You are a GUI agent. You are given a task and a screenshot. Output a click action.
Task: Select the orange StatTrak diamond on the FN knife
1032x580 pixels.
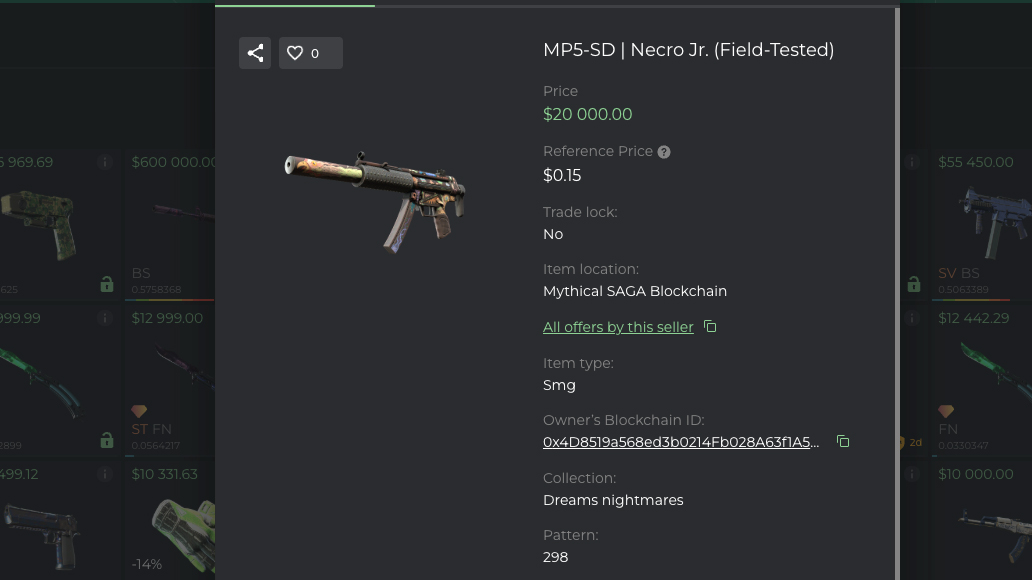[x=946, y=411]
